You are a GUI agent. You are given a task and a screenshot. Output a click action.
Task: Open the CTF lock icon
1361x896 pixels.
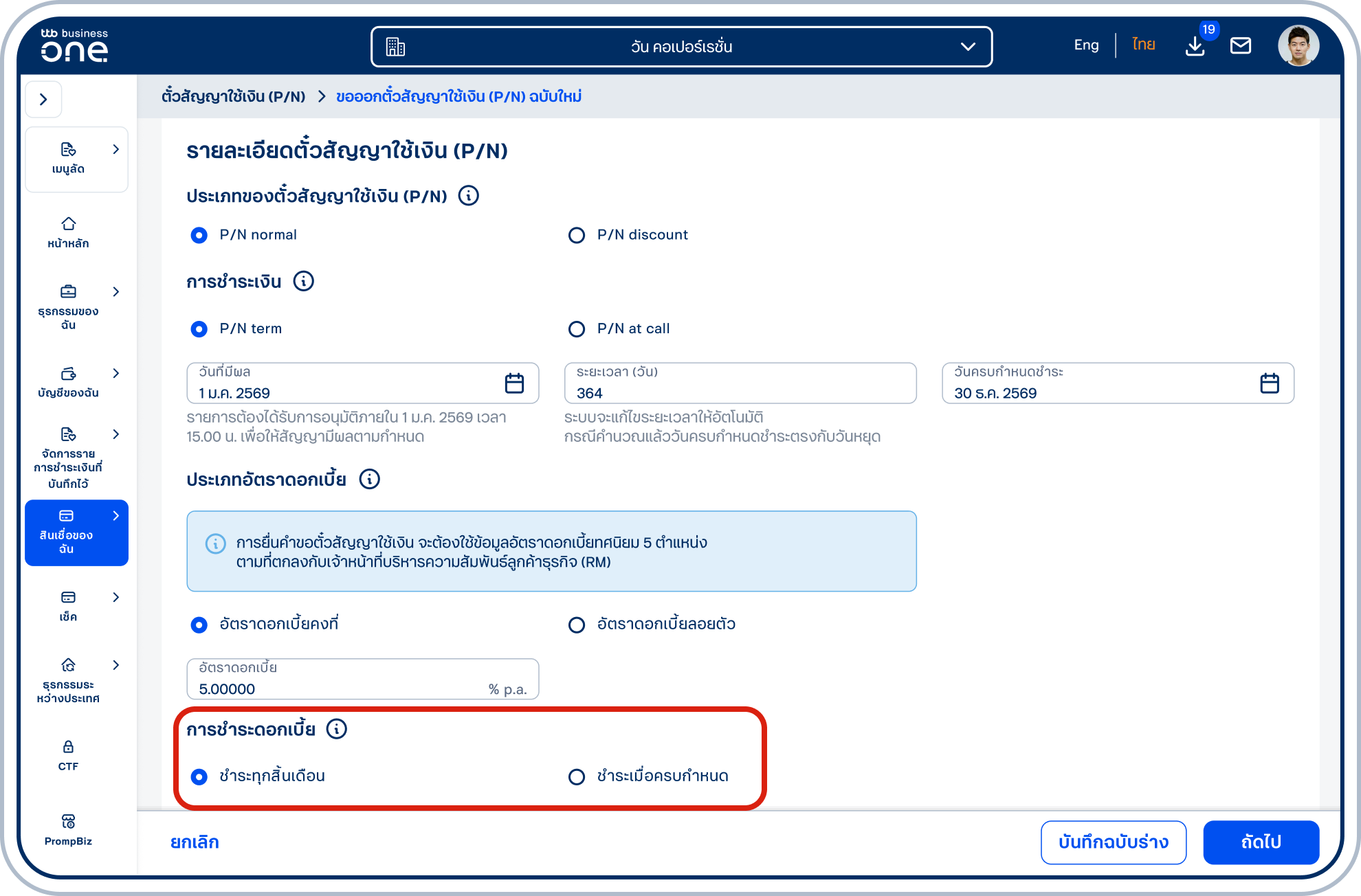click(68, 747)
